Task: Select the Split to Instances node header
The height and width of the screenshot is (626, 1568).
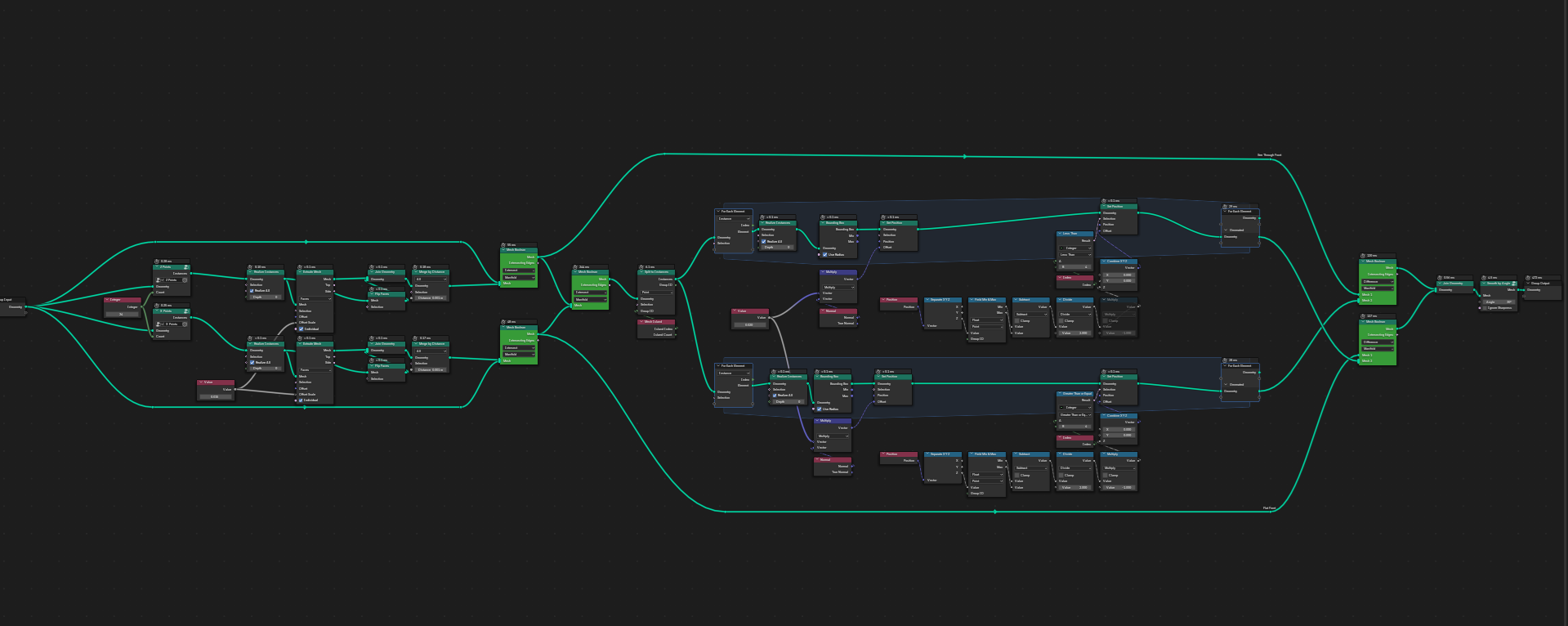Action: pos(656,272)
